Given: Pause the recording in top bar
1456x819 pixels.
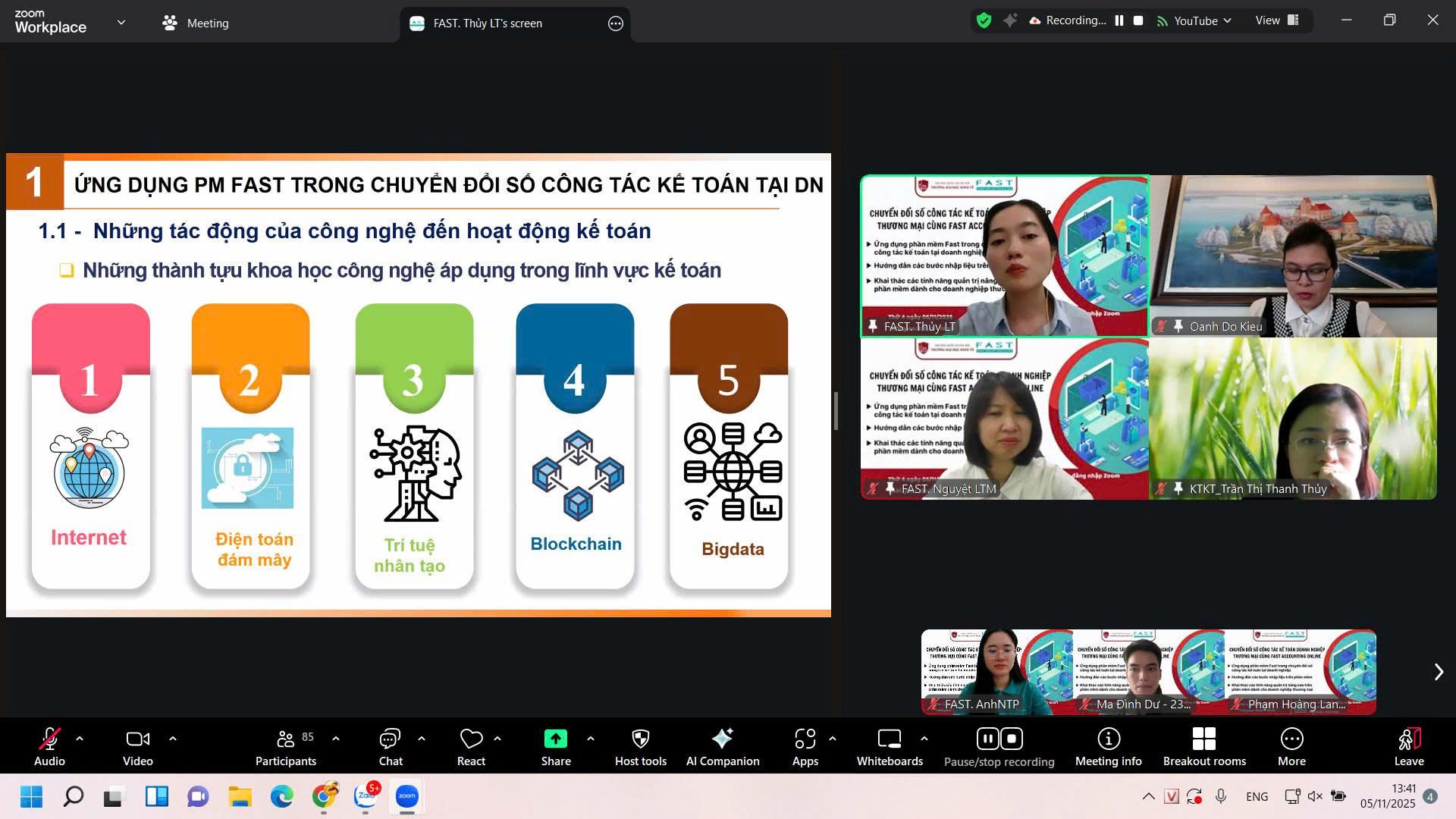Looking at the screenshot, I should click(1119, 21).
